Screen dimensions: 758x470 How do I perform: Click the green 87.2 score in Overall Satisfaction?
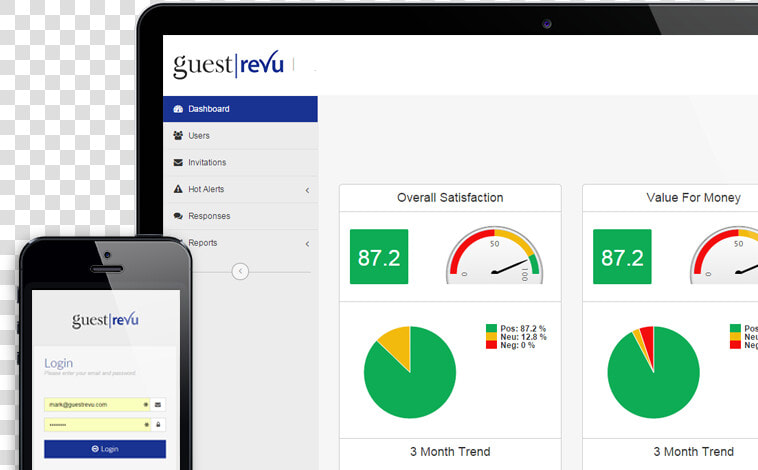click(x=379, y=257)
